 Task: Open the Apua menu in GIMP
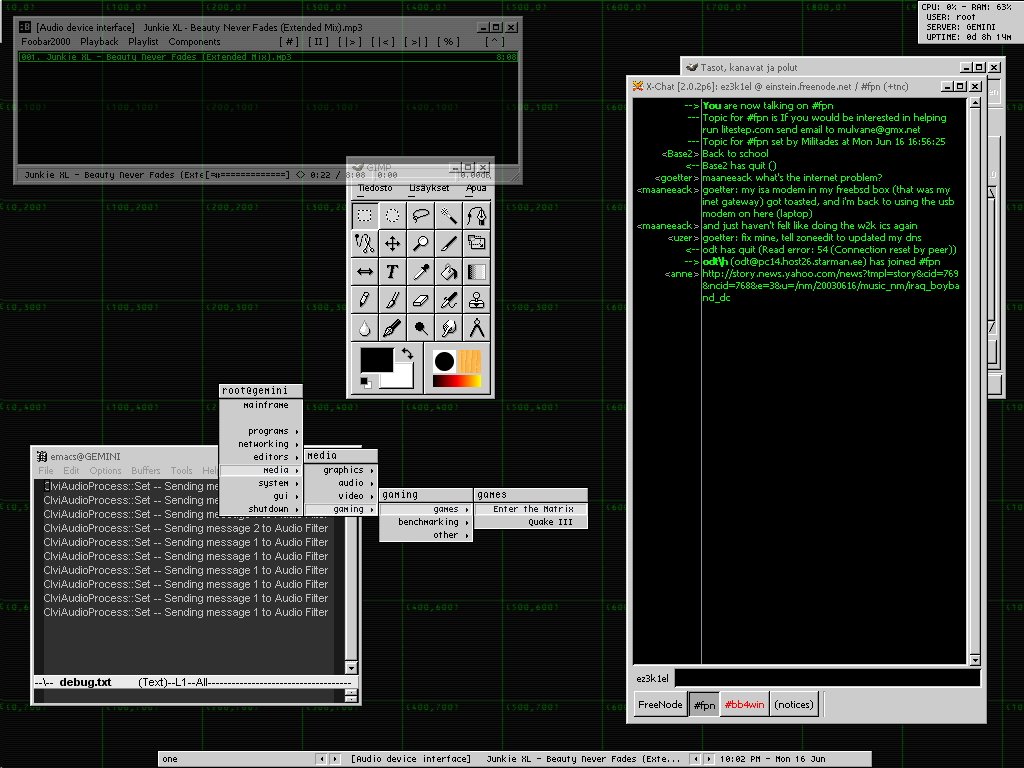pyautogui.click(x=476, y=188)
